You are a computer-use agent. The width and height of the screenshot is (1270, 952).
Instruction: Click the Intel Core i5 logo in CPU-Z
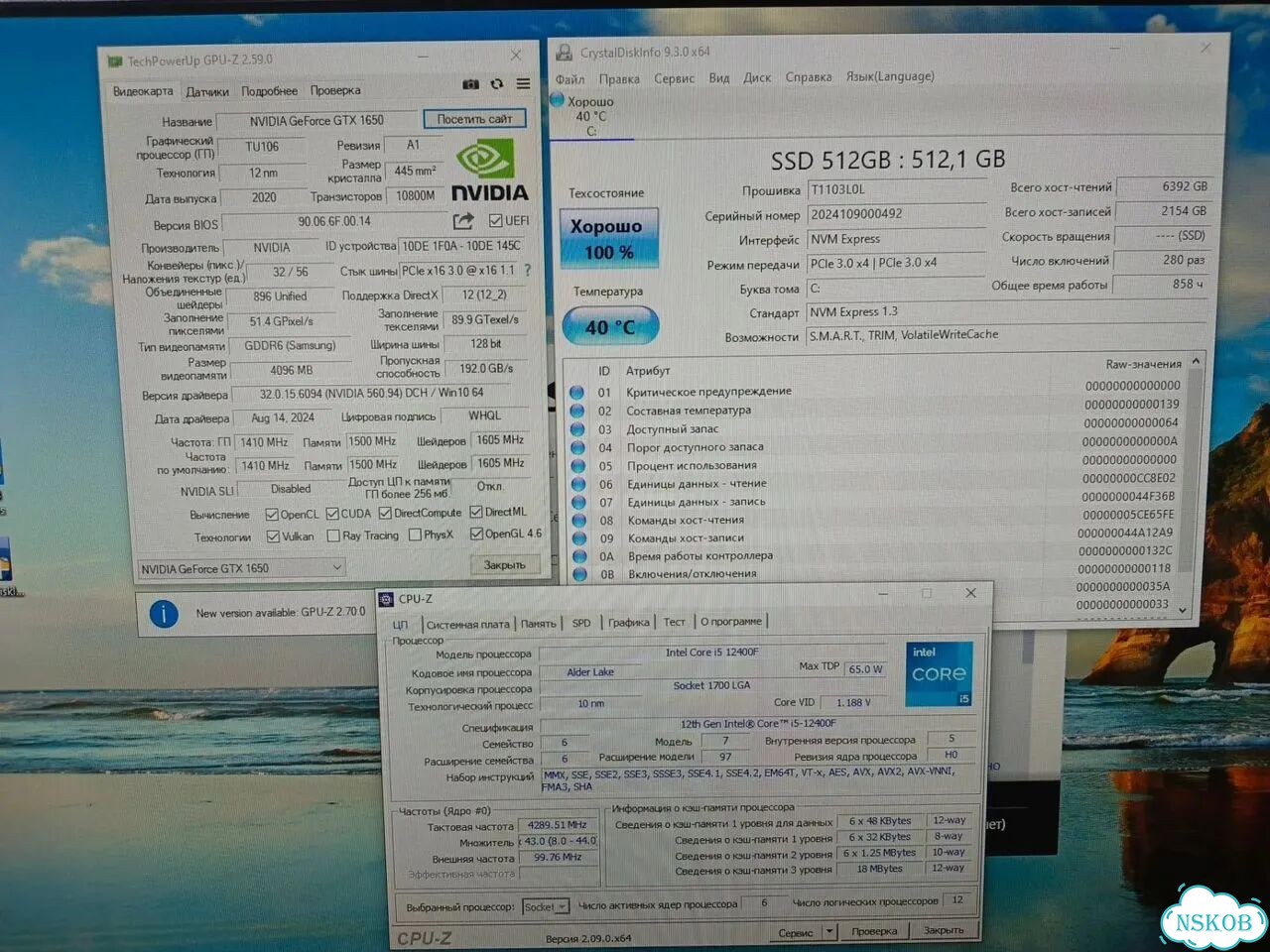tap(939, 674)
